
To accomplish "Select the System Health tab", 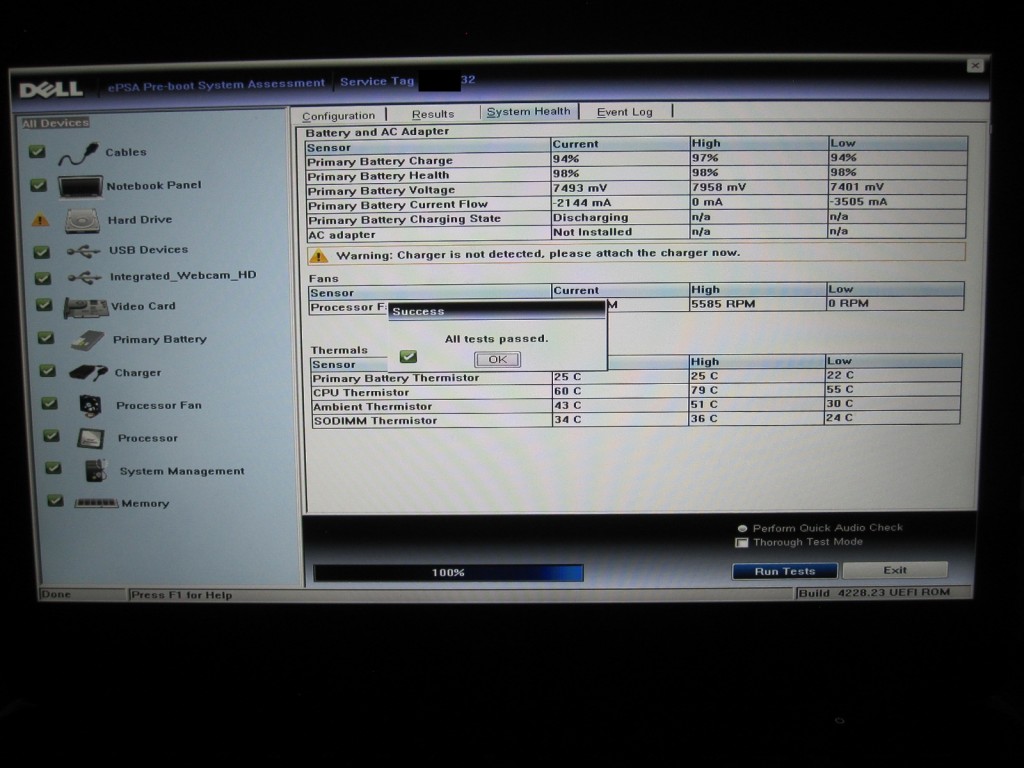I will (528, 112).
